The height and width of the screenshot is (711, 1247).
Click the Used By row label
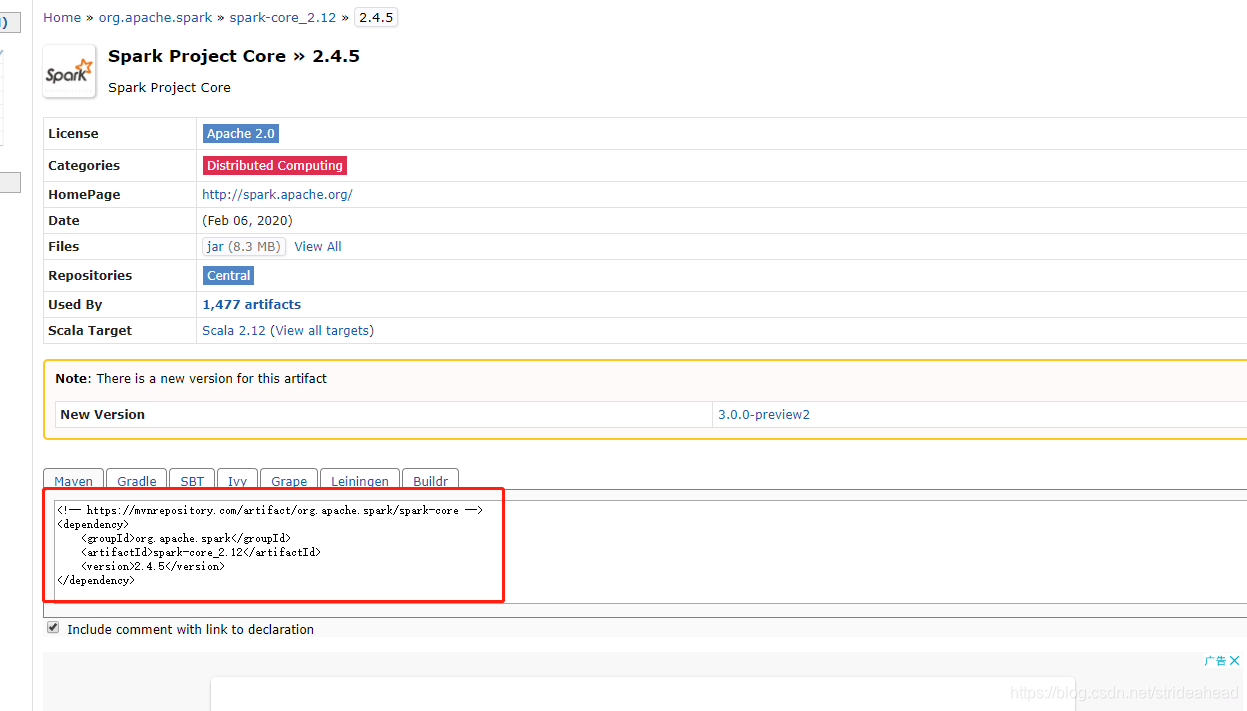coord(75,304)
